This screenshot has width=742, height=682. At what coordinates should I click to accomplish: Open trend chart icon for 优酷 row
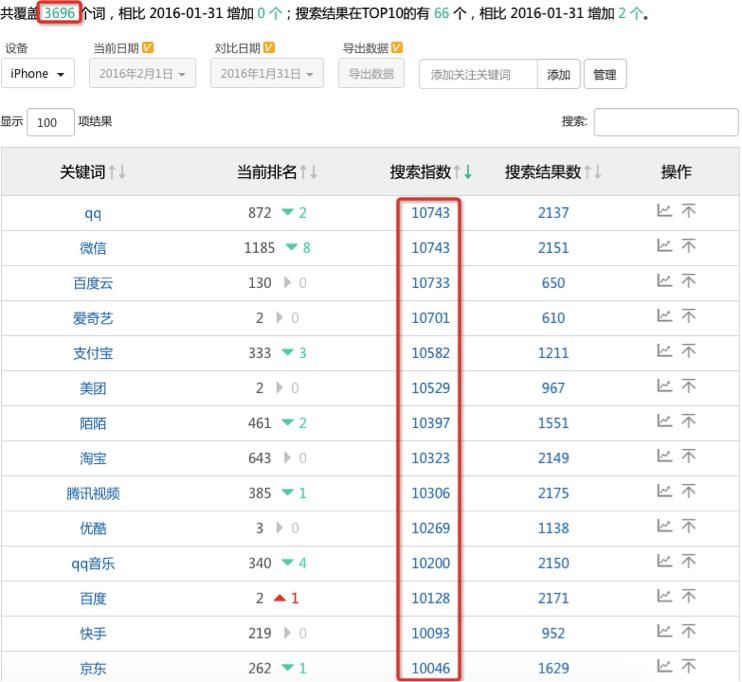[664, 526]
